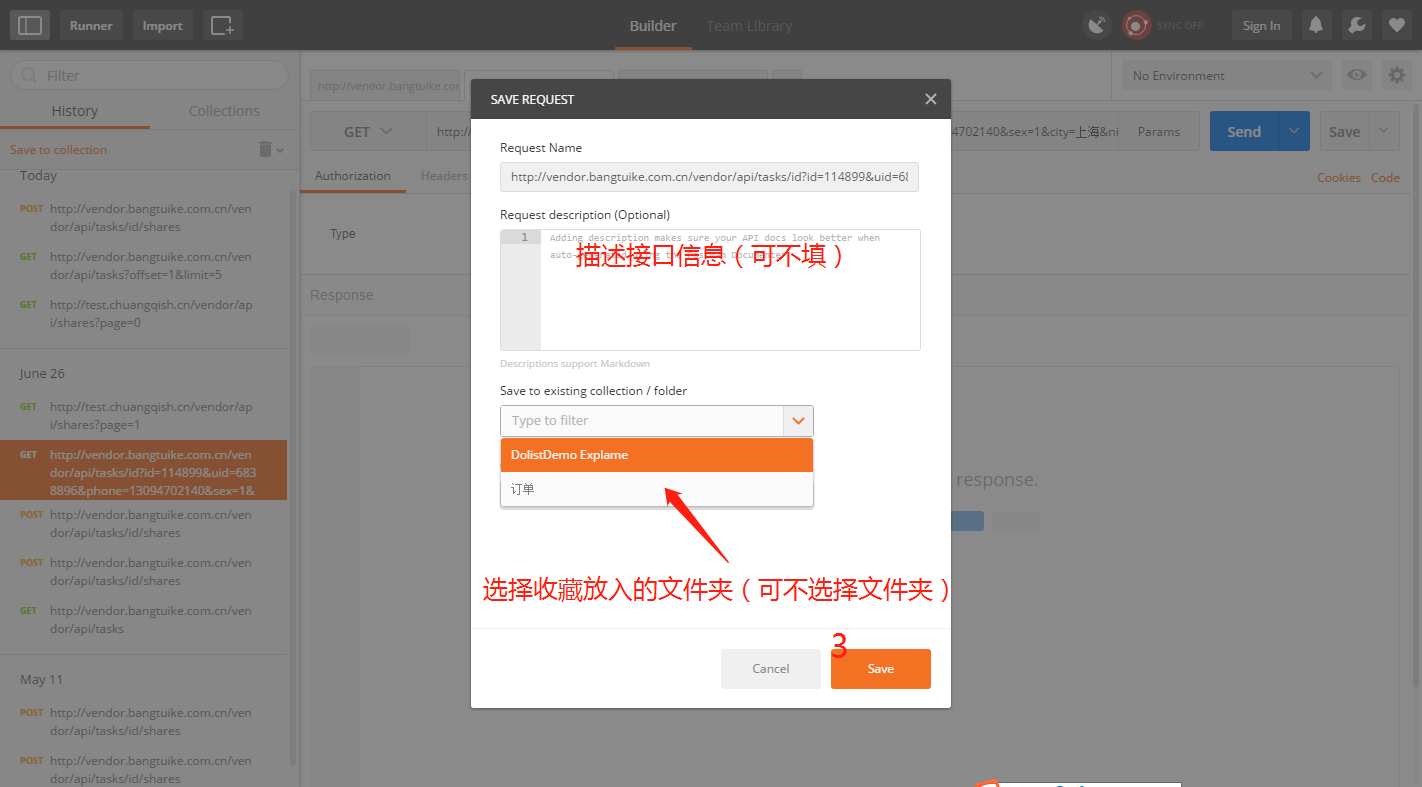Click the sync off icon
This screenshot has width=1422, height=787.
click(1136, 25)
